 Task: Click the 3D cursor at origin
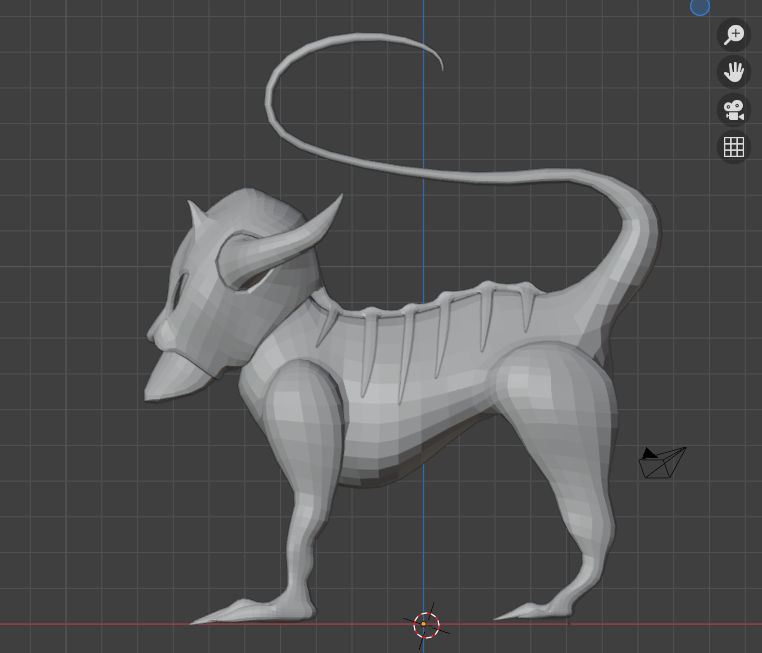pos(426,625)
